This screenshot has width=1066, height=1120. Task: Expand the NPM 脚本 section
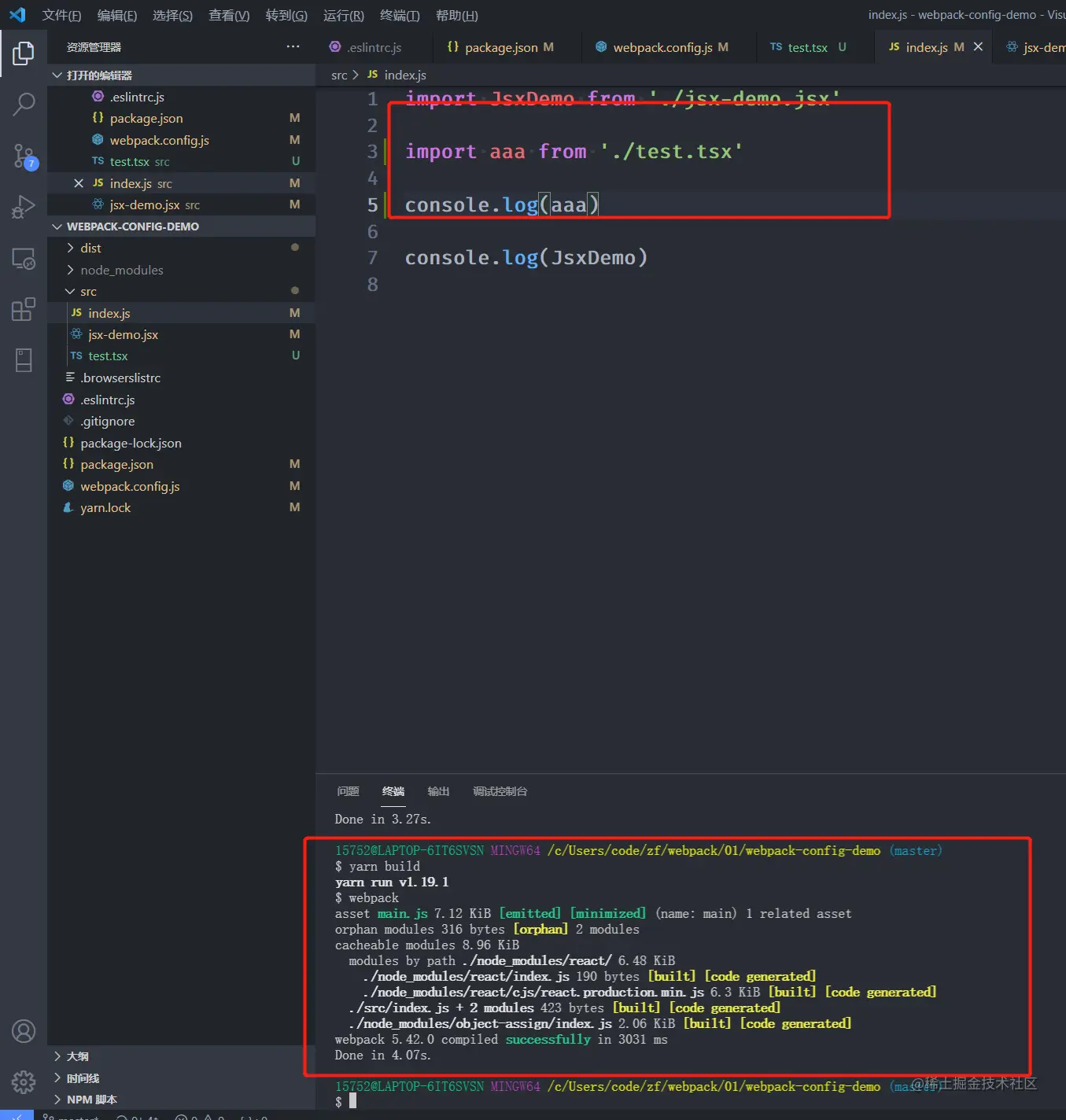(181, 1100)
